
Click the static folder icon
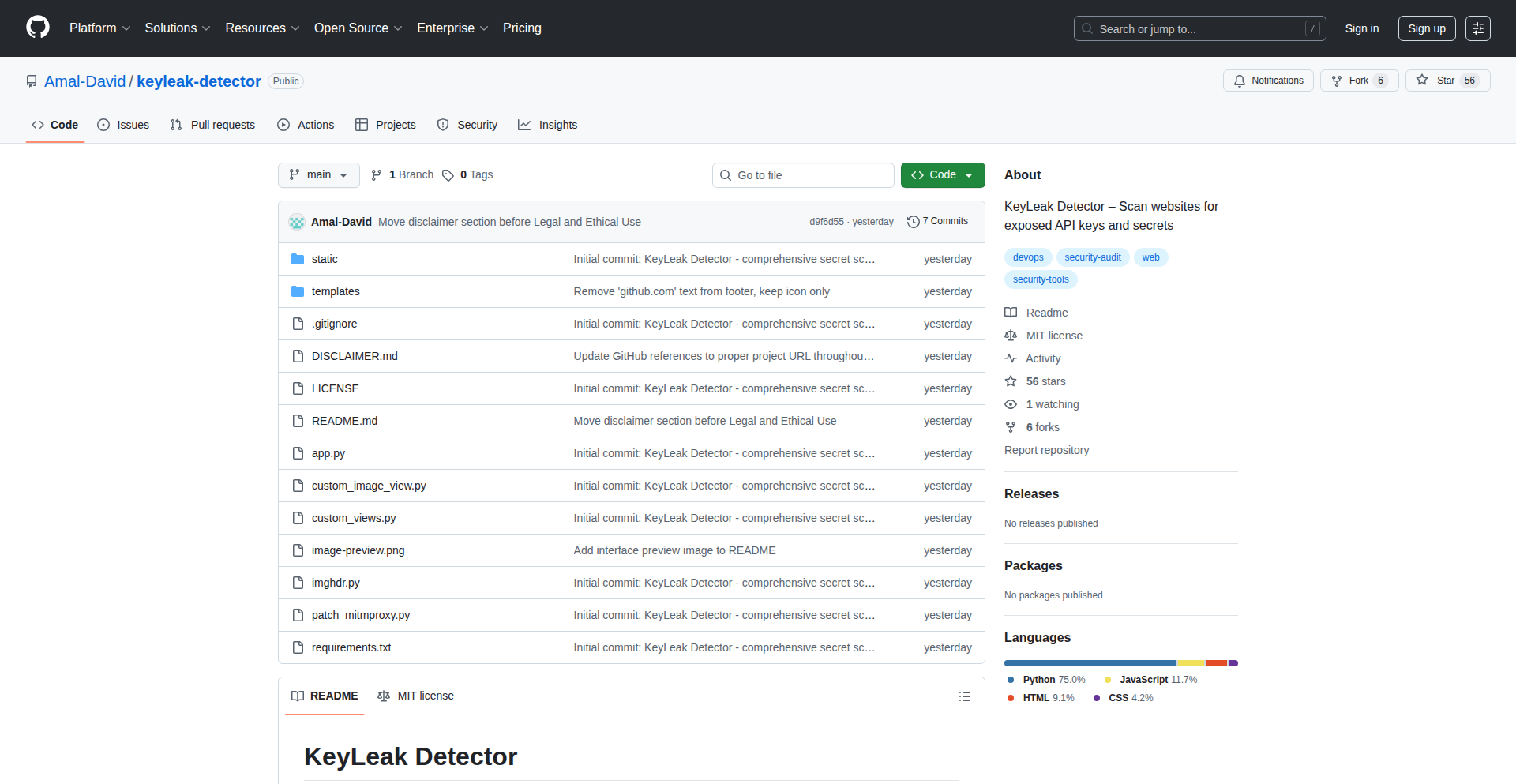click(x=298, y=259)
